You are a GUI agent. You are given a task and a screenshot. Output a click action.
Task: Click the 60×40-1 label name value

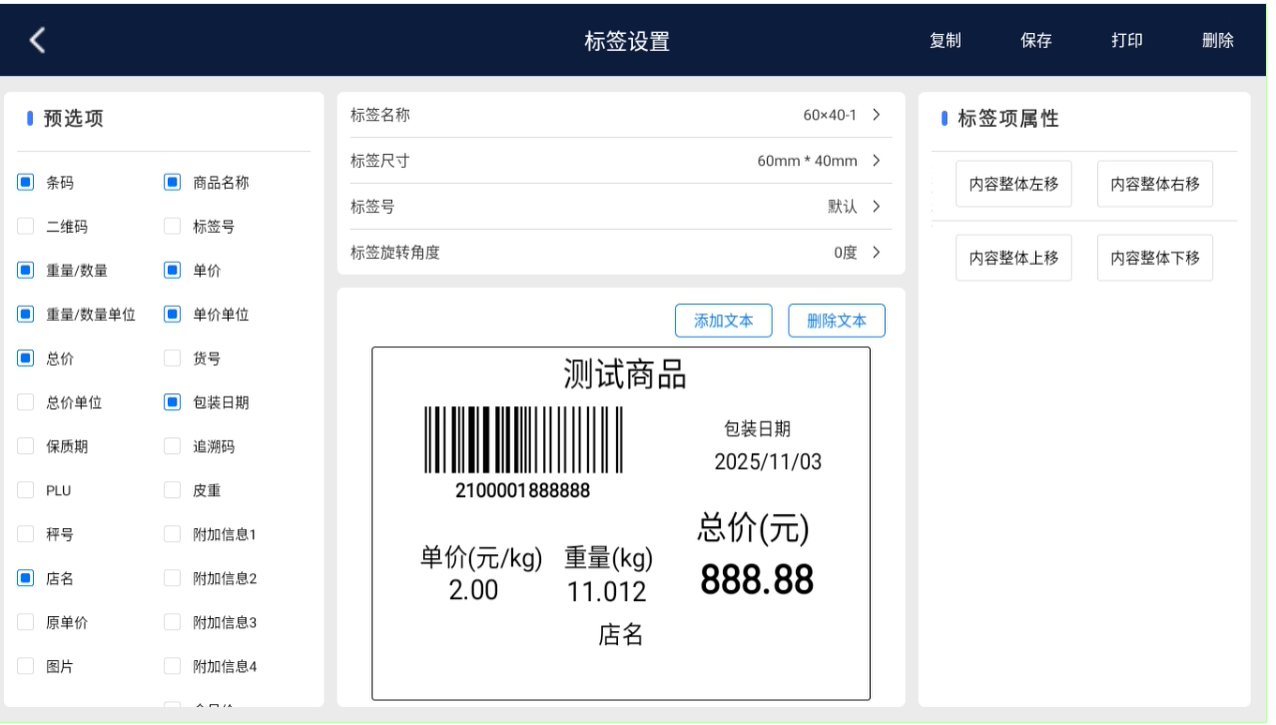[830, 115]
